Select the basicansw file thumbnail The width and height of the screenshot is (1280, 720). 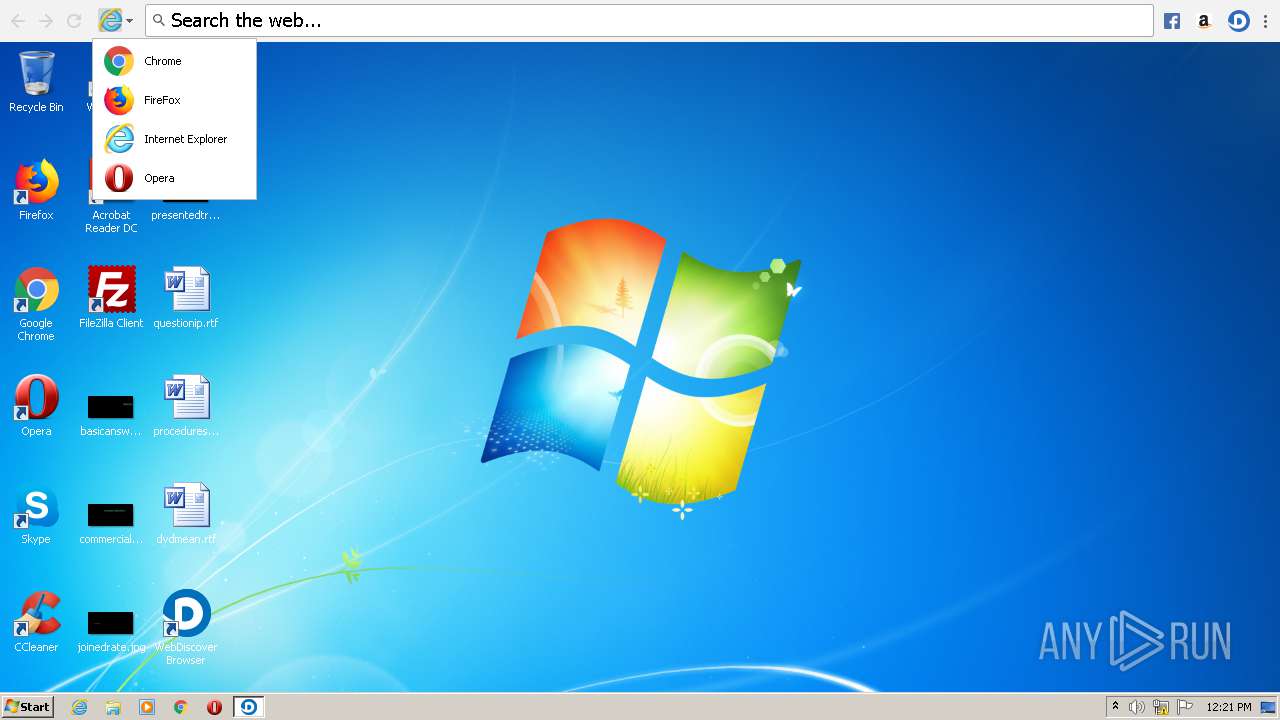tap(111, 406)
